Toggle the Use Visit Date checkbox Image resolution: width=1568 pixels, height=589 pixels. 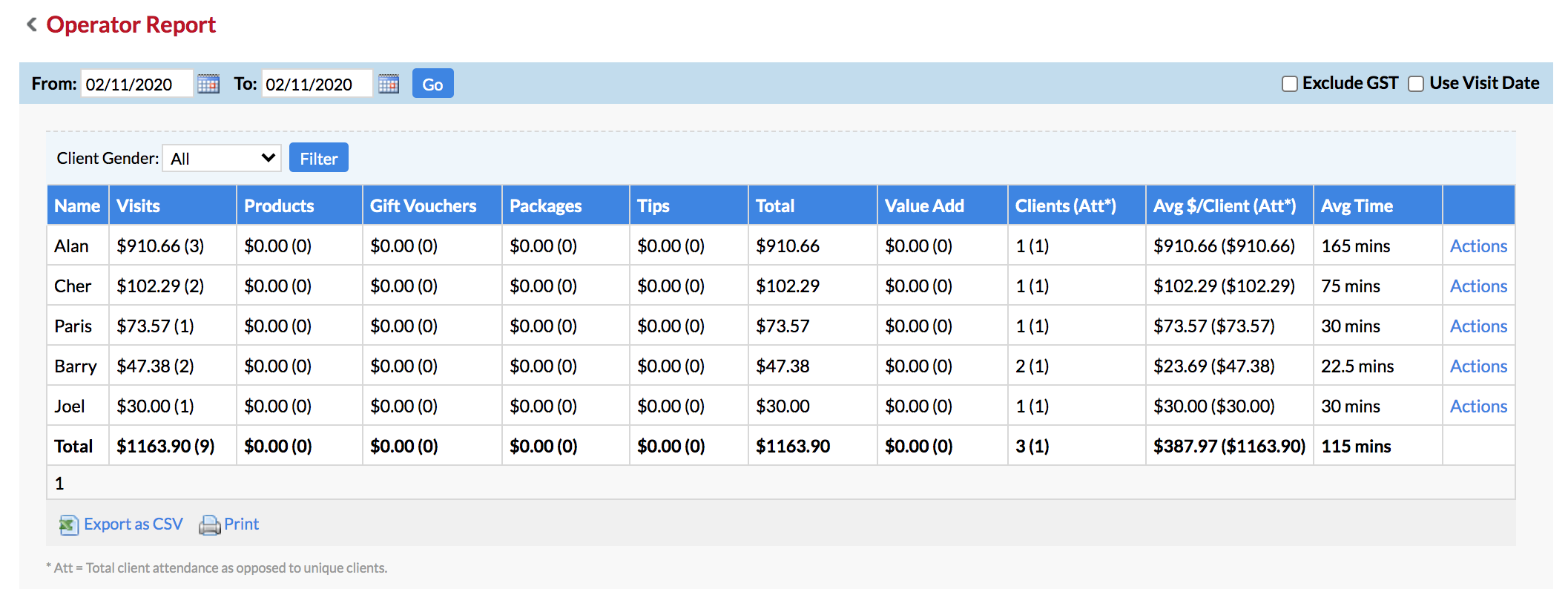click(x=1416, y=84)
